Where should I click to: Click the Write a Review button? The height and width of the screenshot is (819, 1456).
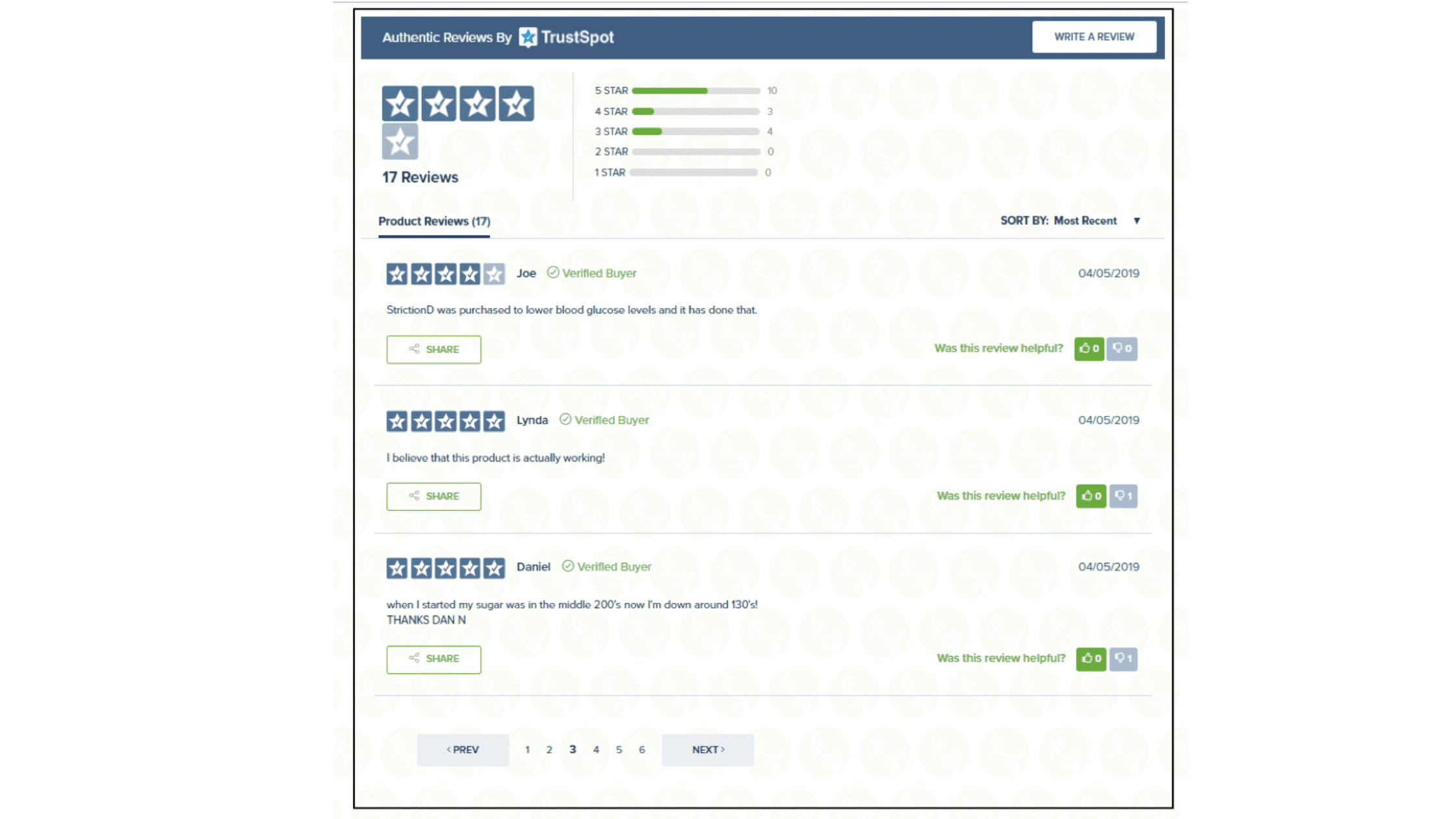click(1094, 36)
